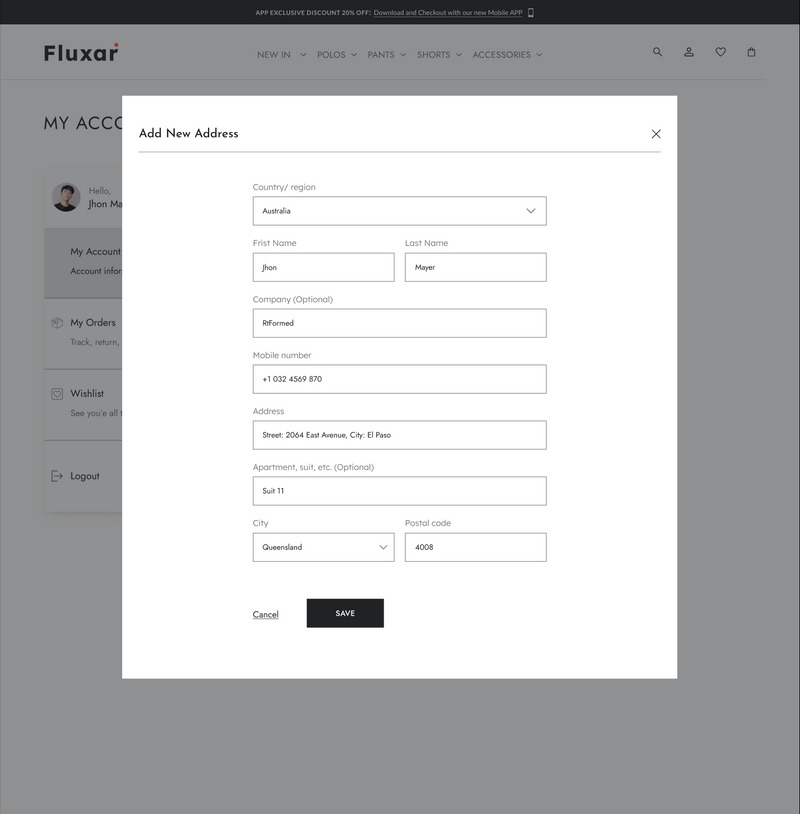
Task: Open the account person icon
Action: click(688, 52)
